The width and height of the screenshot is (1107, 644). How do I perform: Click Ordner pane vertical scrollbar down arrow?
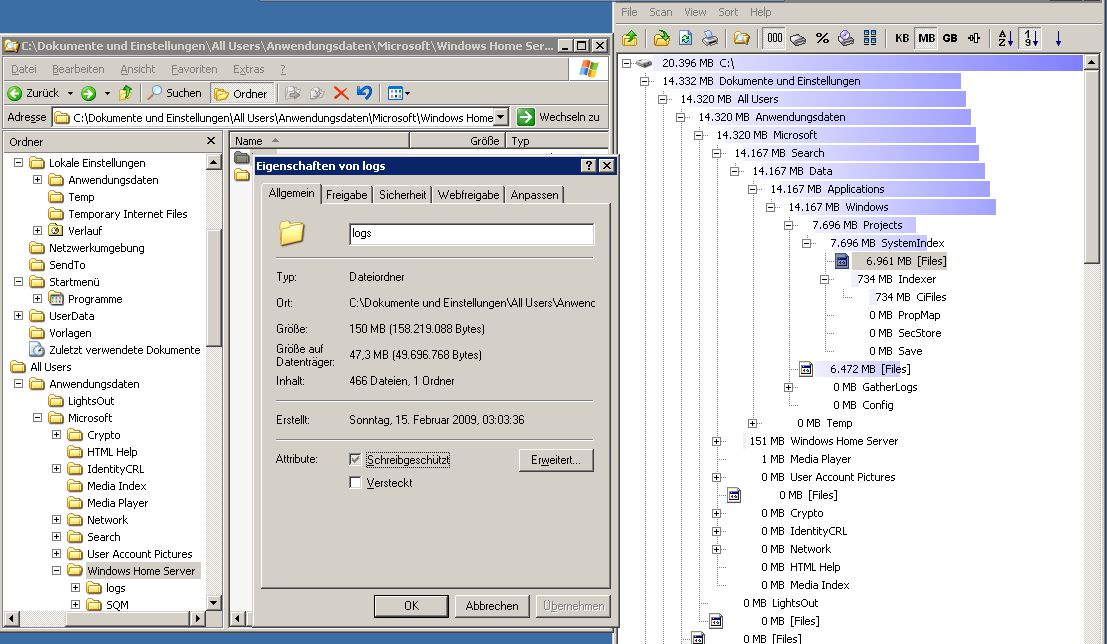(x=214, y=602)
